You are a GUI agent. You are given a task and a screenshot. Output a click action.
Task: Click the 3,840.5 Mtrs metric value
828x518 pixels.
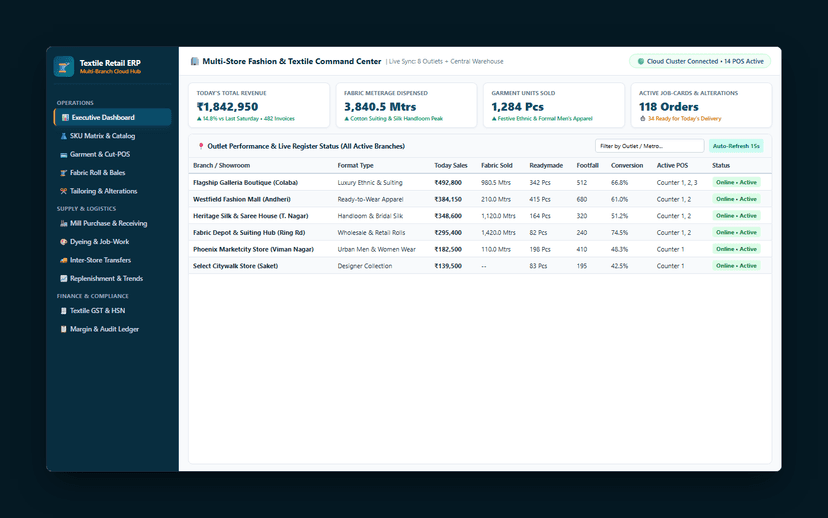380,107
